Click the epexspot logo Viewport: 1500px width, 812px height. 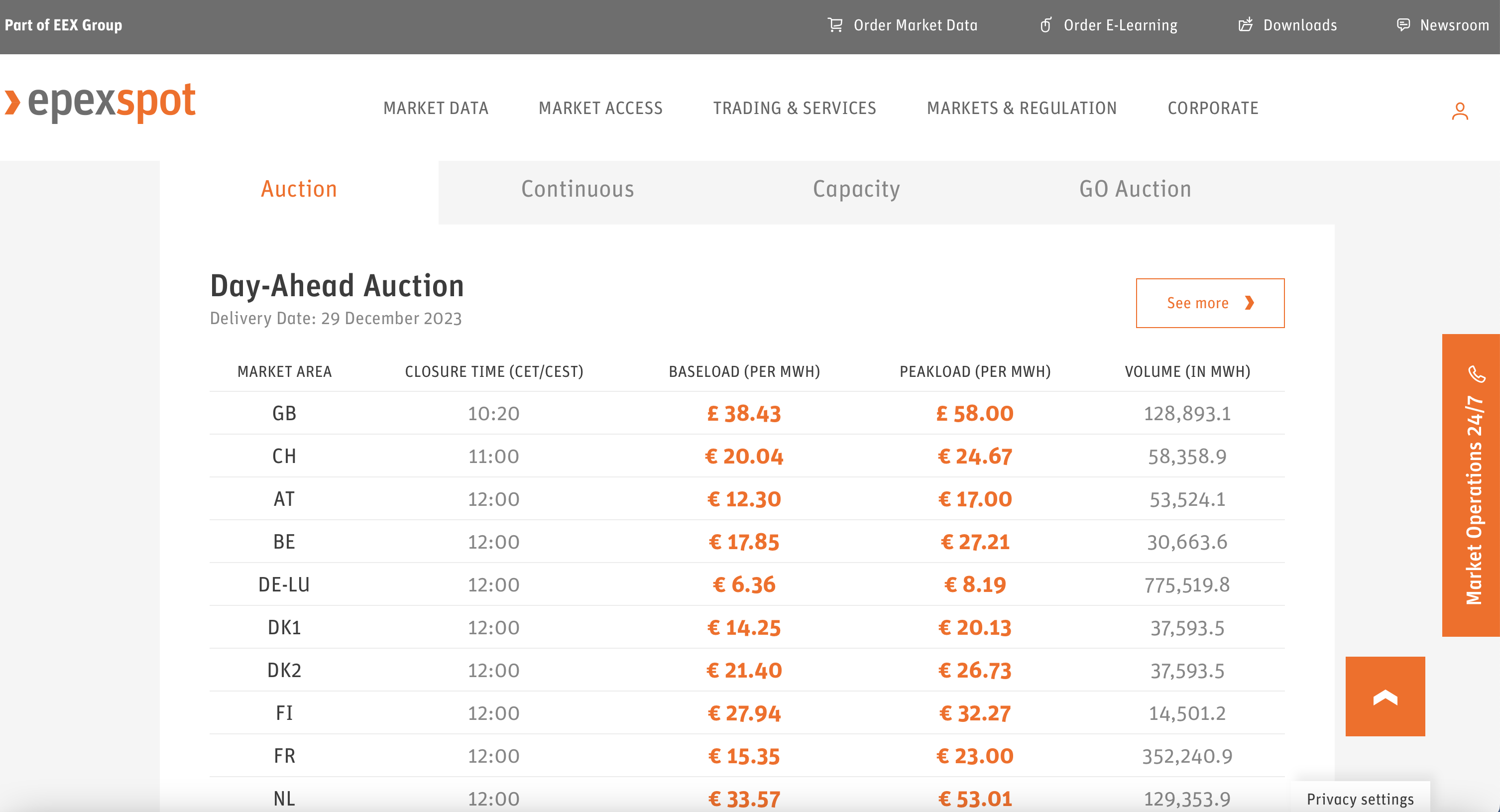coord(100,103)
